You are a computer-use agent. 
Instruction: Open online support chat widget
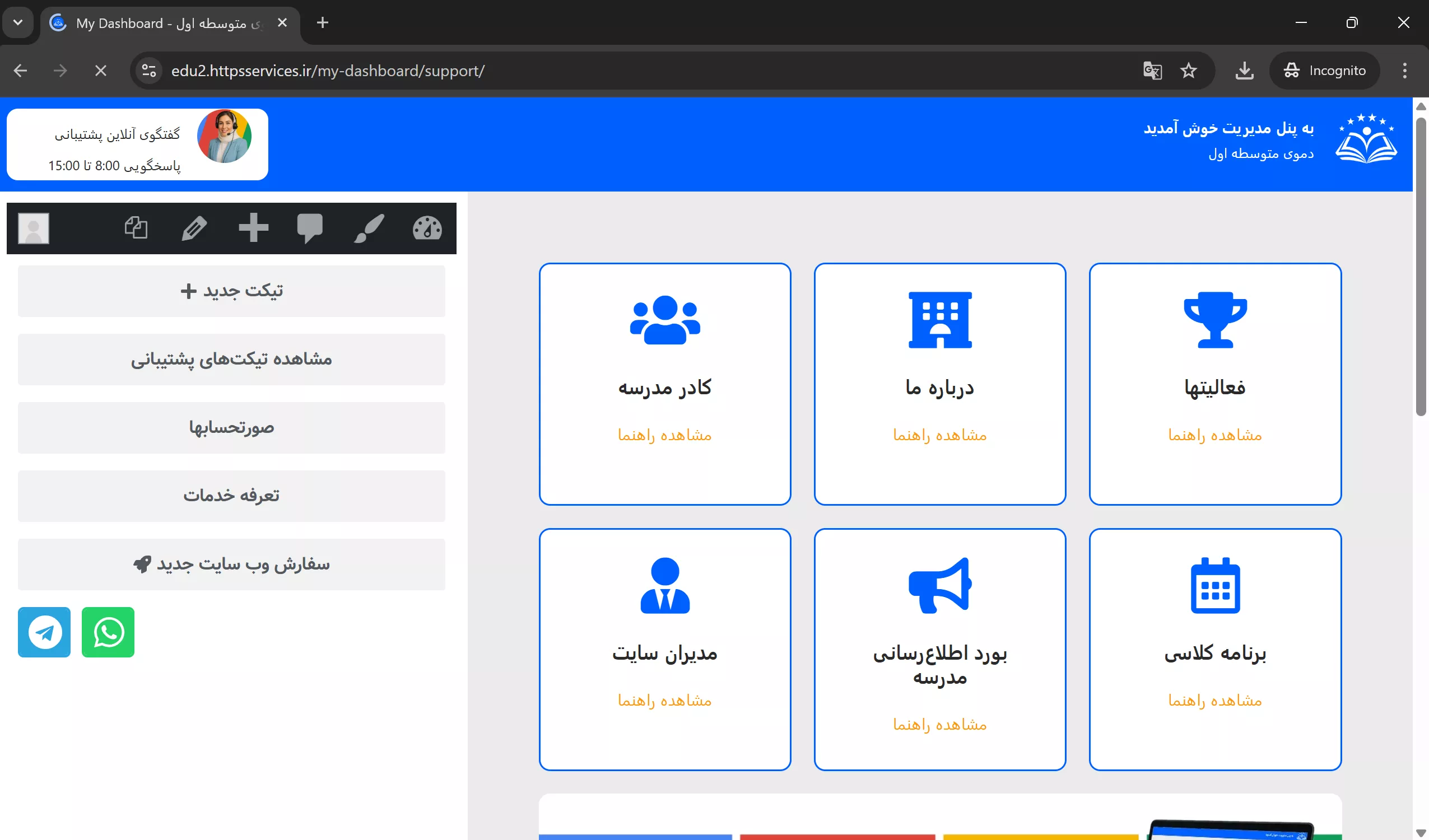[x=137, y=144]
